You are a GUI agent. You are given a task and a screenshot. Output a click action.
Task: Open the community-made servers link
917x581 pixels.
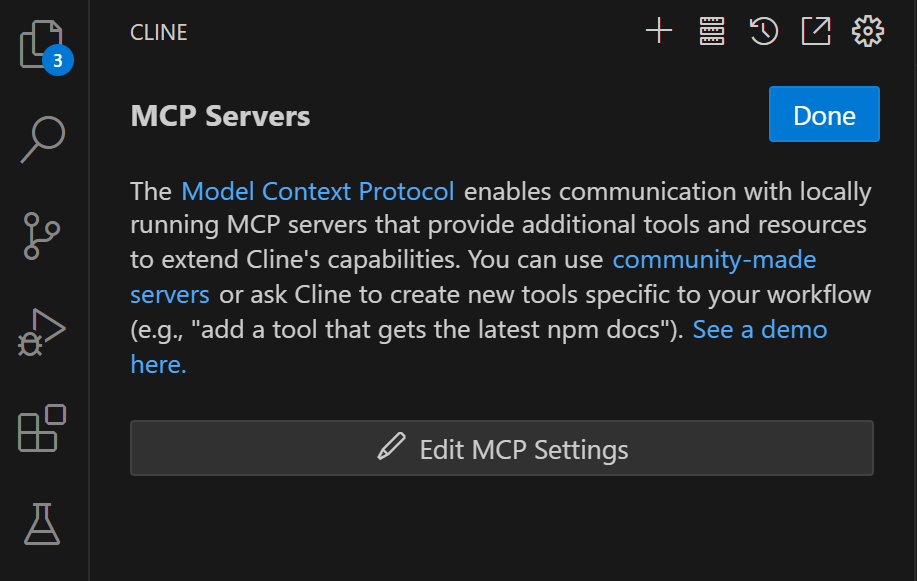click(714, 260)
